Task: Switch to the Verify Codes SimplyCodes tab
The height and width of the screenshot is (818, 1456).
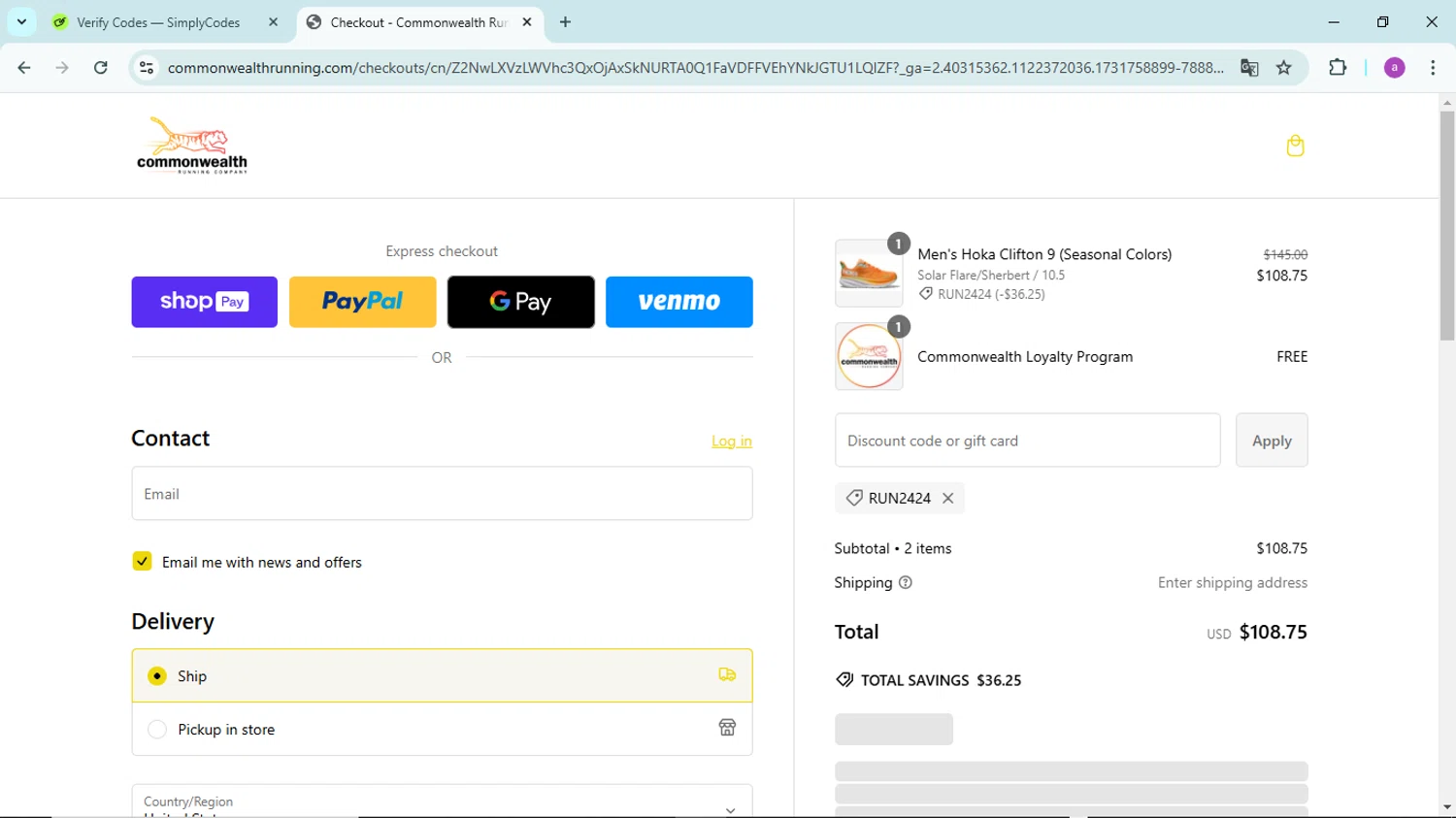Action: (158, 22)
